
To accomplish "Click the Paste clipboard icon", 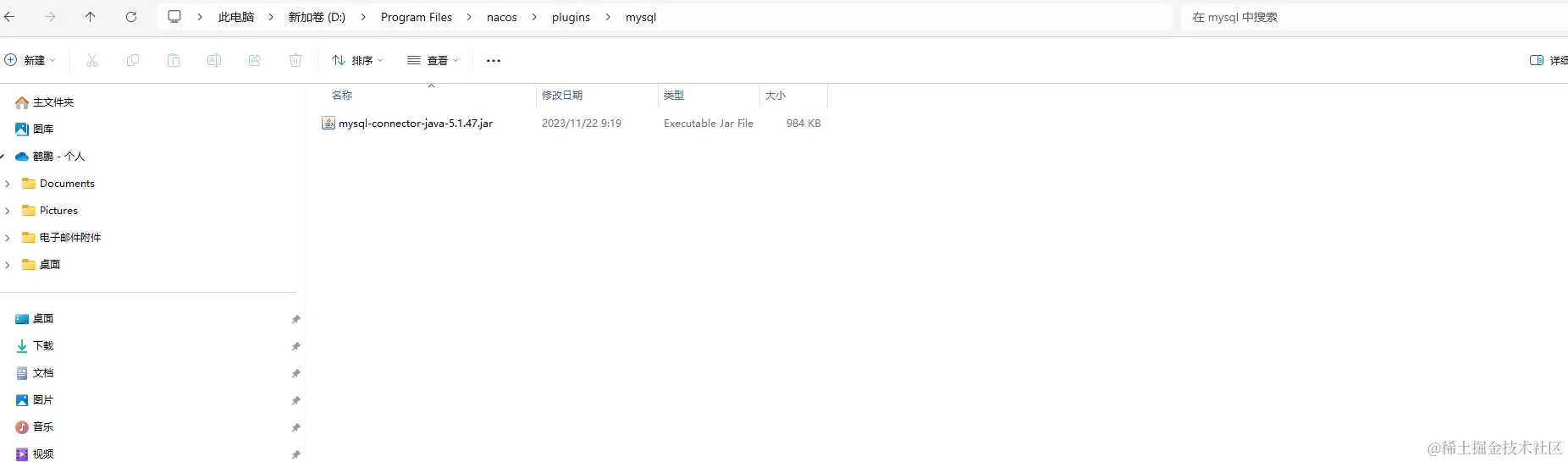I will (174, 60).
